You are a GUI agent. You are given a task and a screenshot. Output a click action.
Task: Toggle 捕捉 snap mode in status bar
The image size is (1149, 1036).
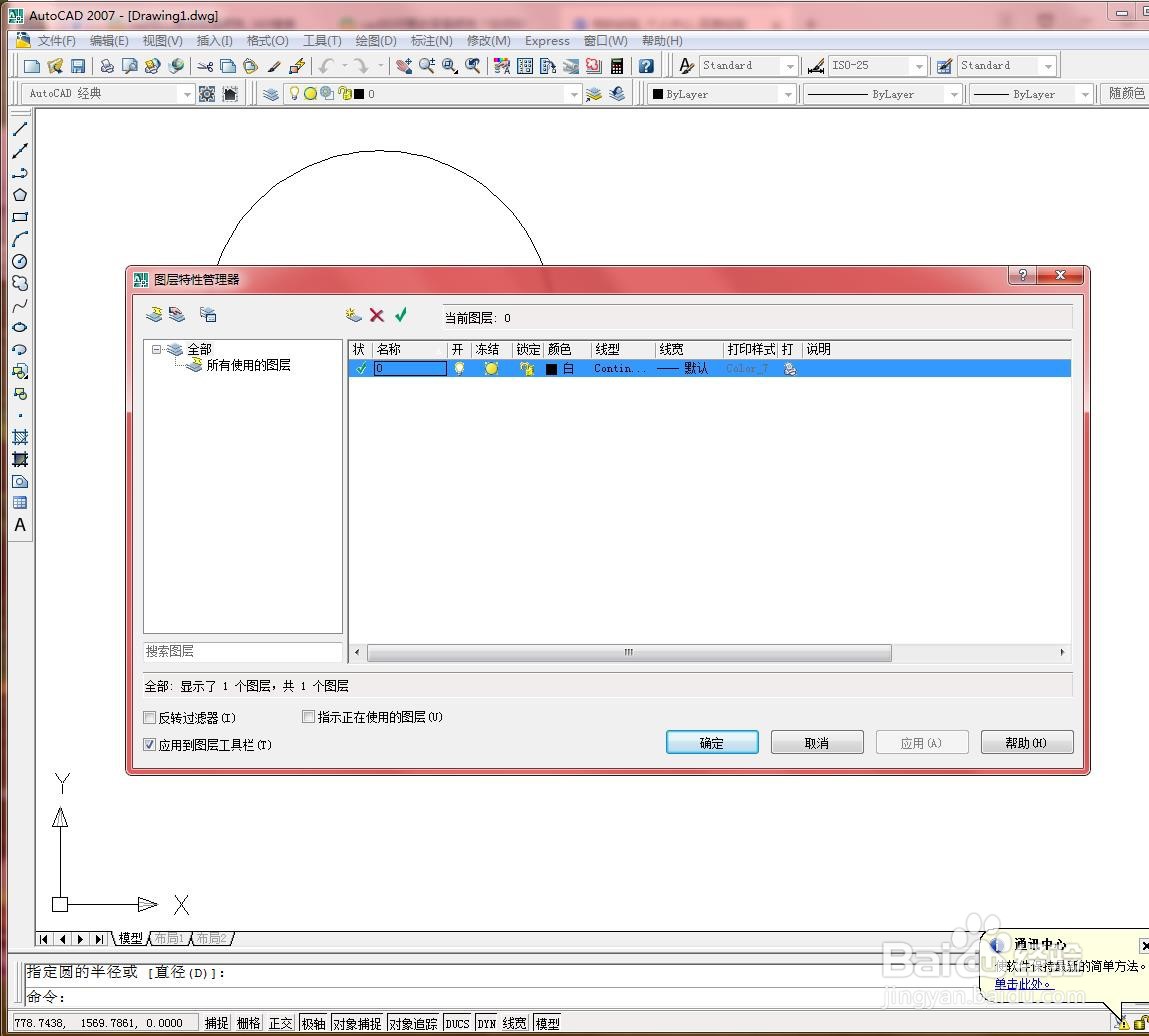click(x=216, y=1023)
